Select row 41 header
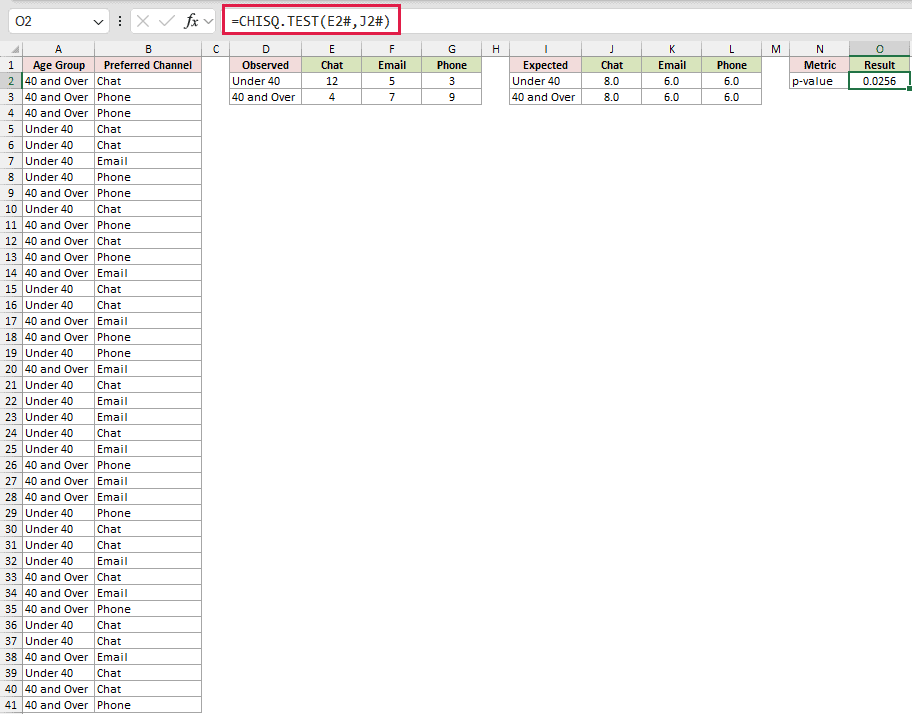Image resolution: width=912 pixels, height=714 pixels. coord(11,705)
